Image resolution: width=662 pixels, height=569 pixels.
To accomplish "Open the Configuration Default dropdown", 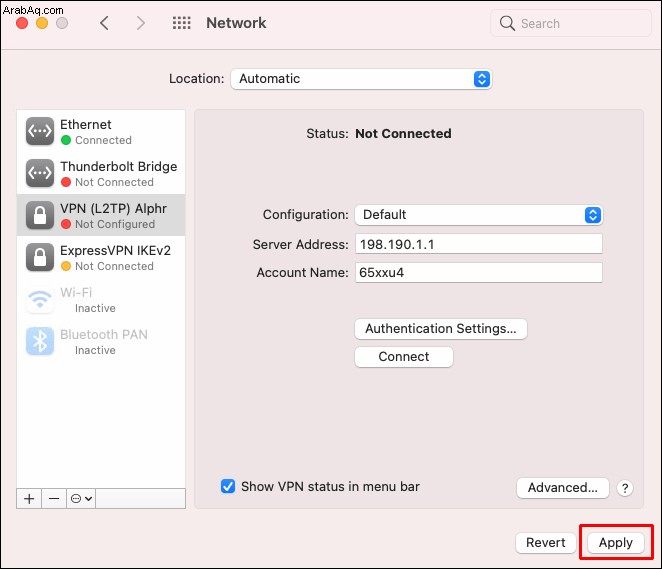I will [479, 215].
